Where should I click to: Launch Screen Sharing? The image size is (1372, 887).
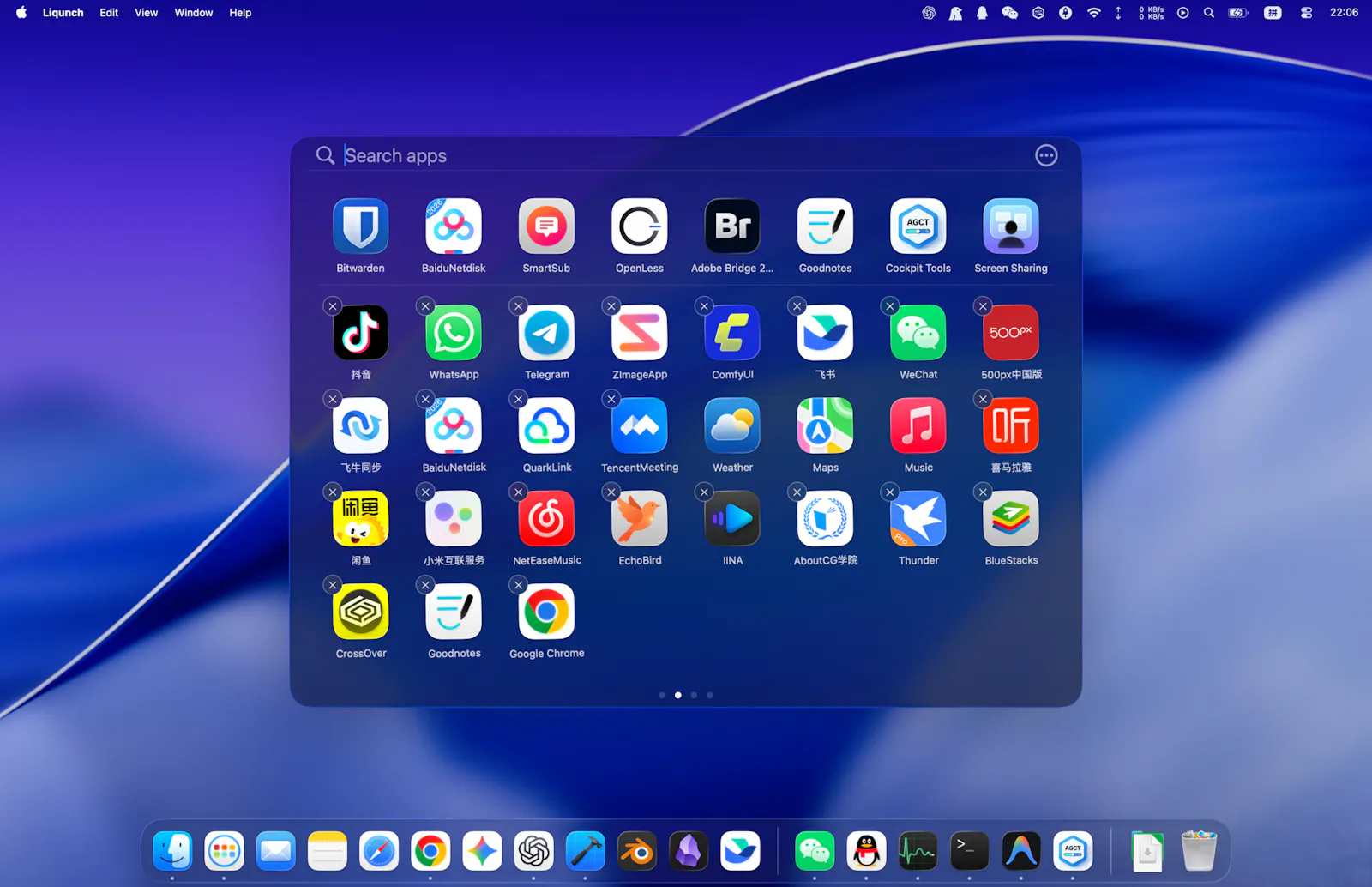pos(1011,226)
